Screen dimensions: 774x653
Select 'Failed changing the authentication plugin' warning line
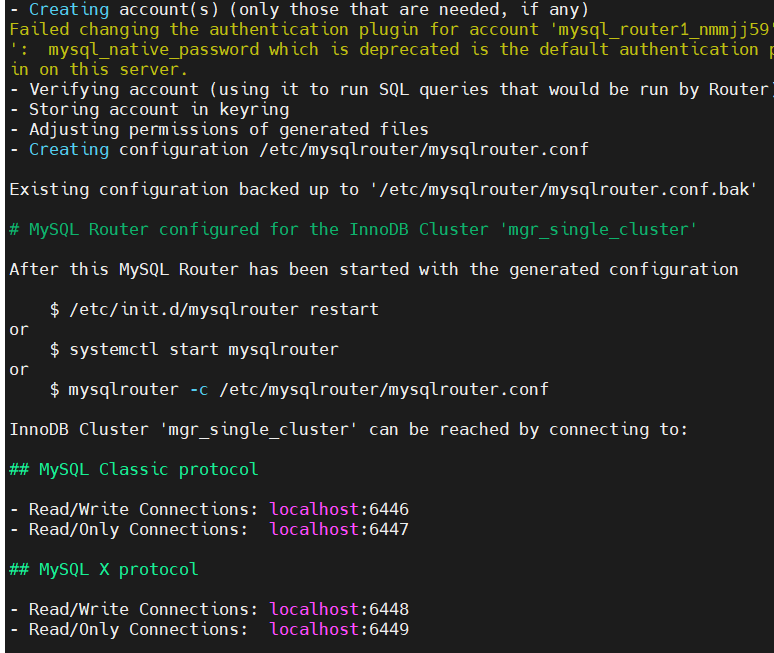[x=391, y=30]
